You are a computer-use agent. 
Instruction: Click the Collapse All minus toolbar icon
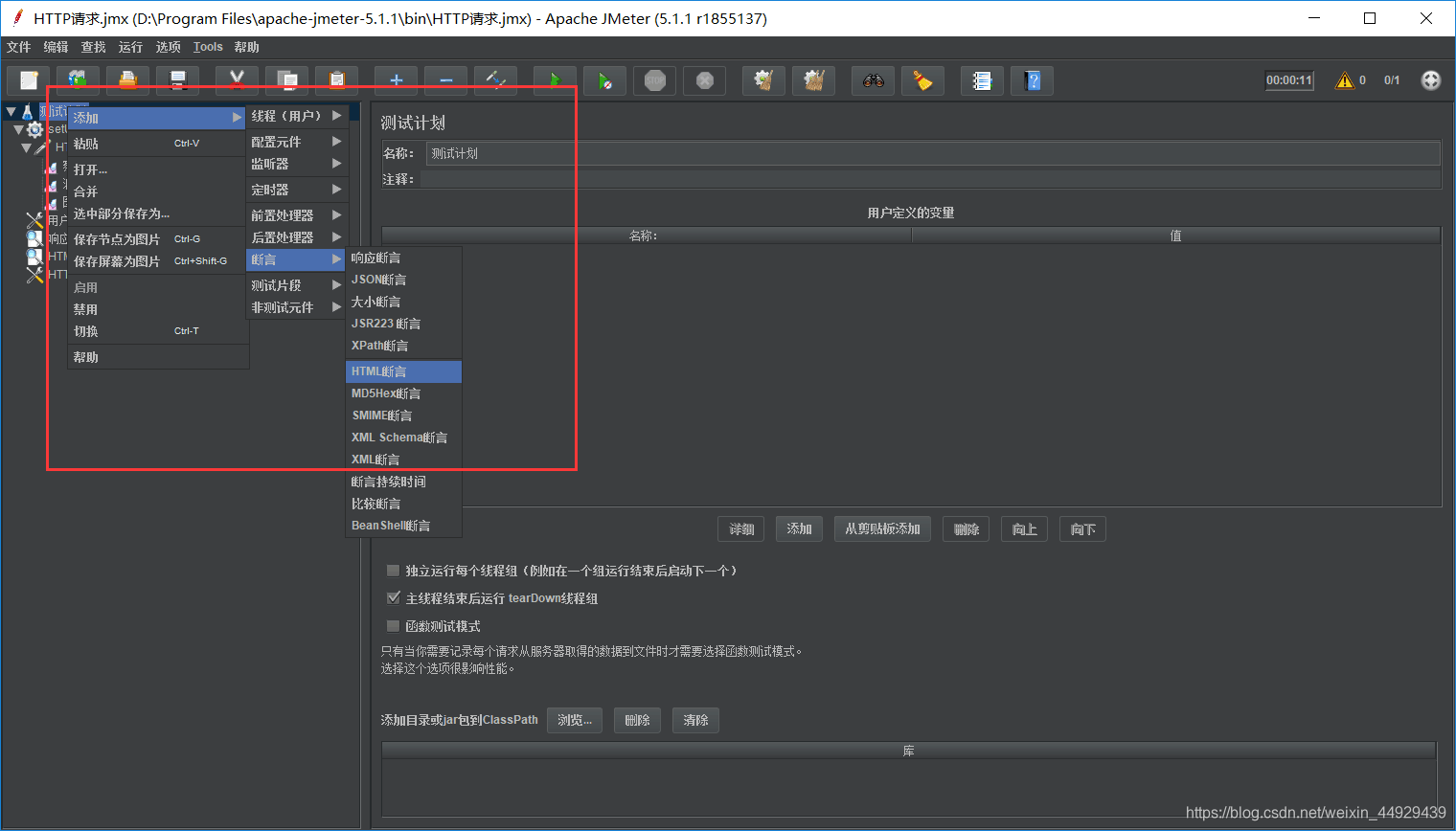coord(446,81)
